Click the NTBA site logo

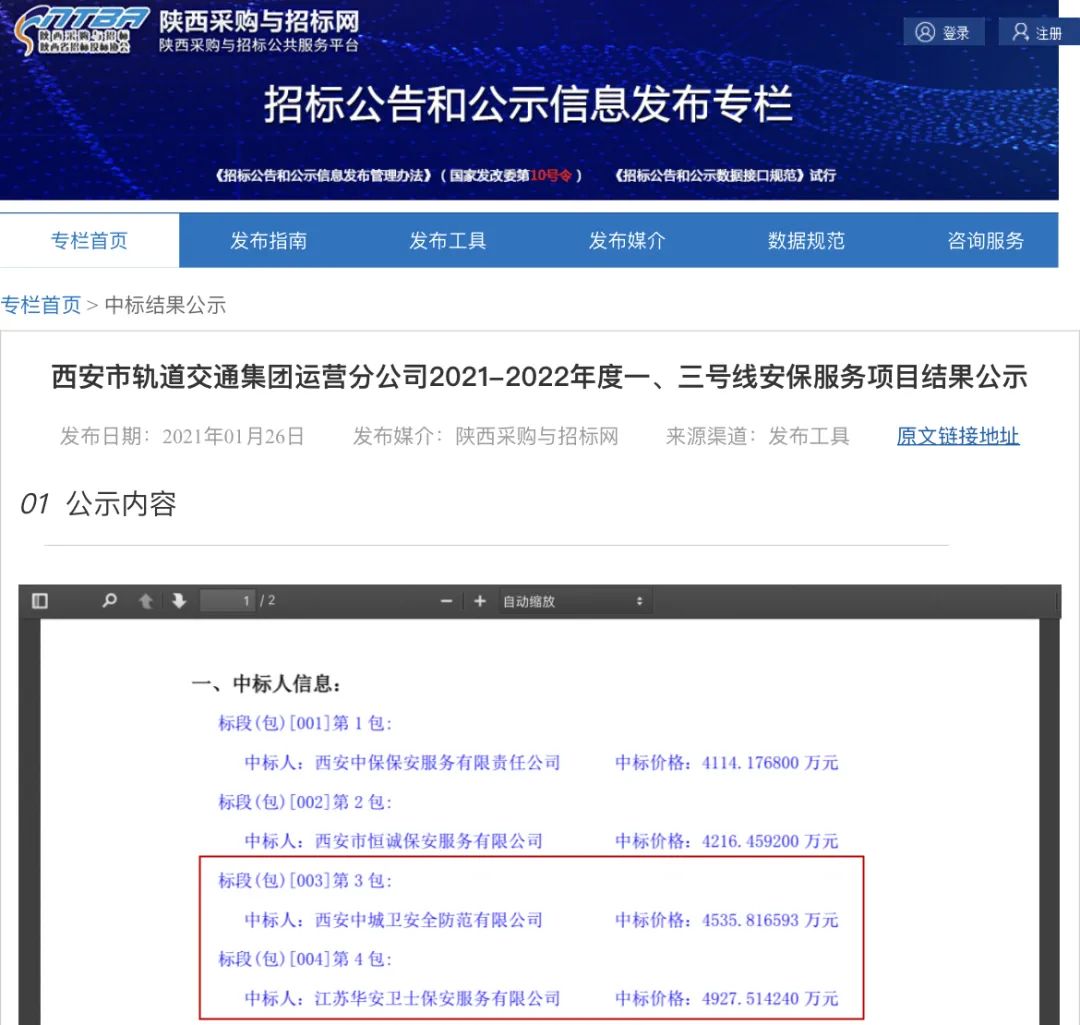[81, 30]
